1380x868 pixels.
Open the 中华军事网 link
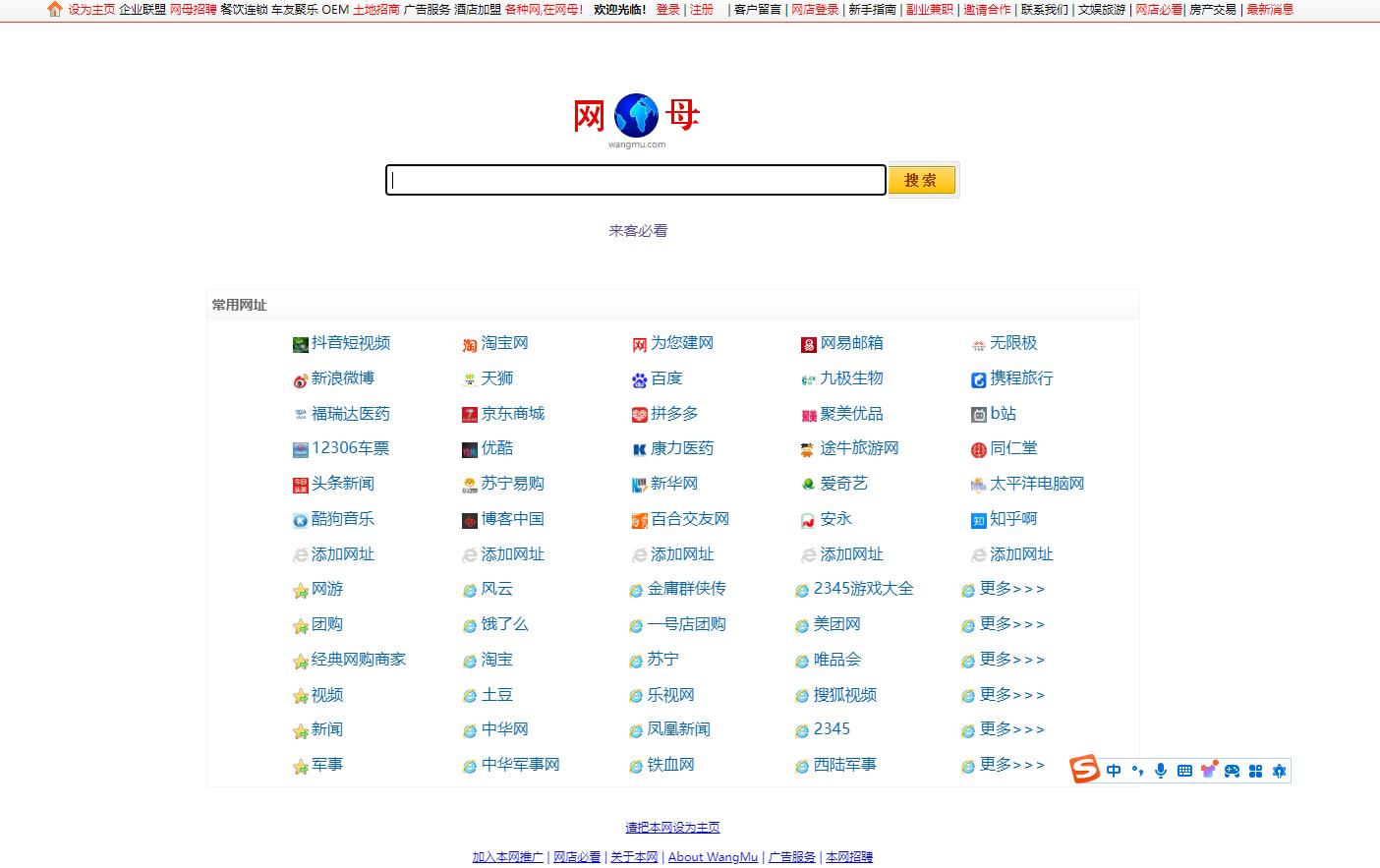point(521,765)
